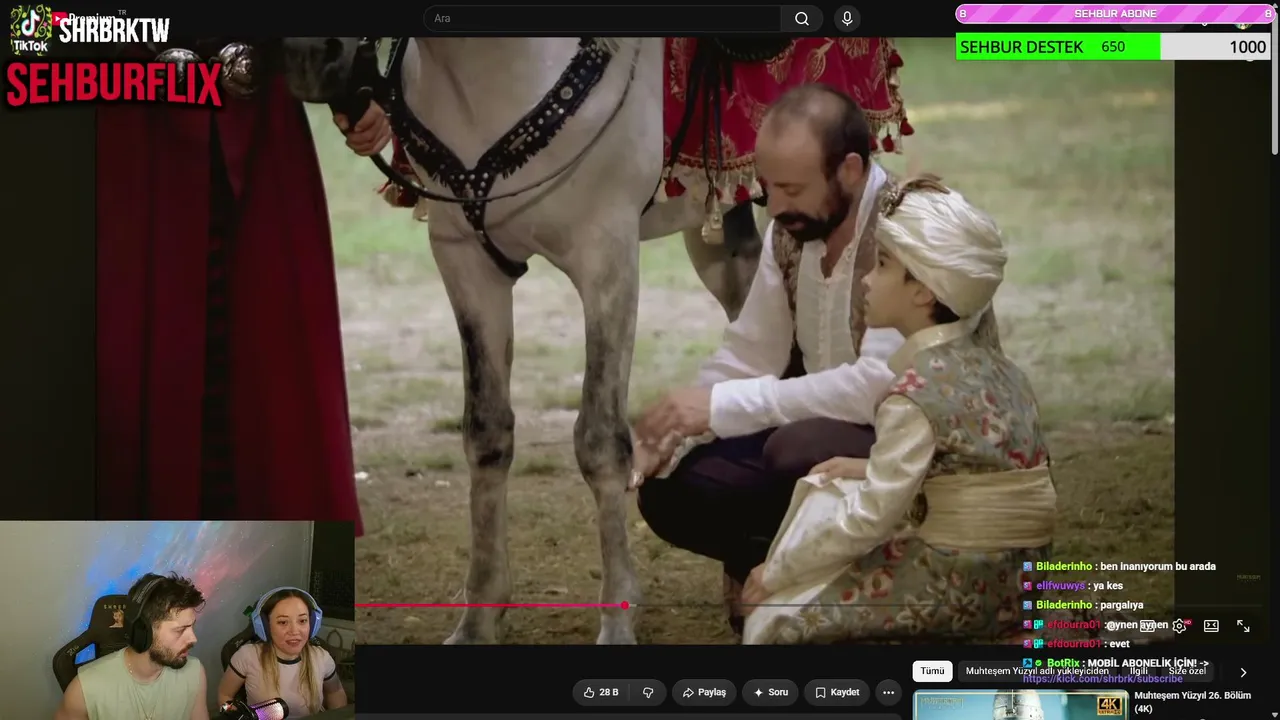Like the video (28 B)

click(x=600, y=692)
